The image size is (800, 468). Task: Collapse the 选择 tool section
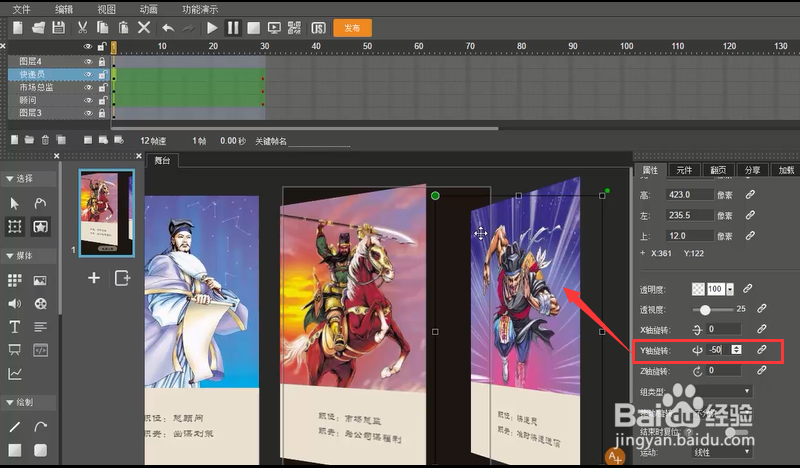tap(9, 179)
